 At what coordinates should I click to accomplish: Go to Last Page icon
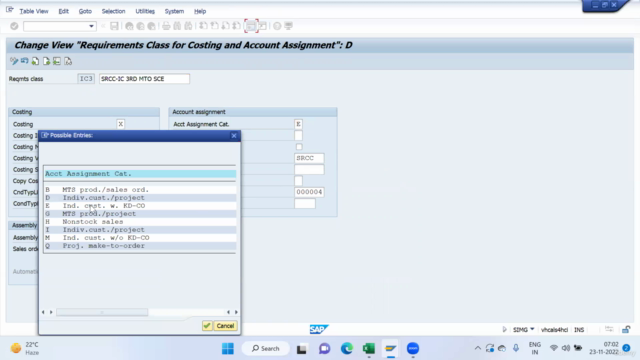(236, 26)
